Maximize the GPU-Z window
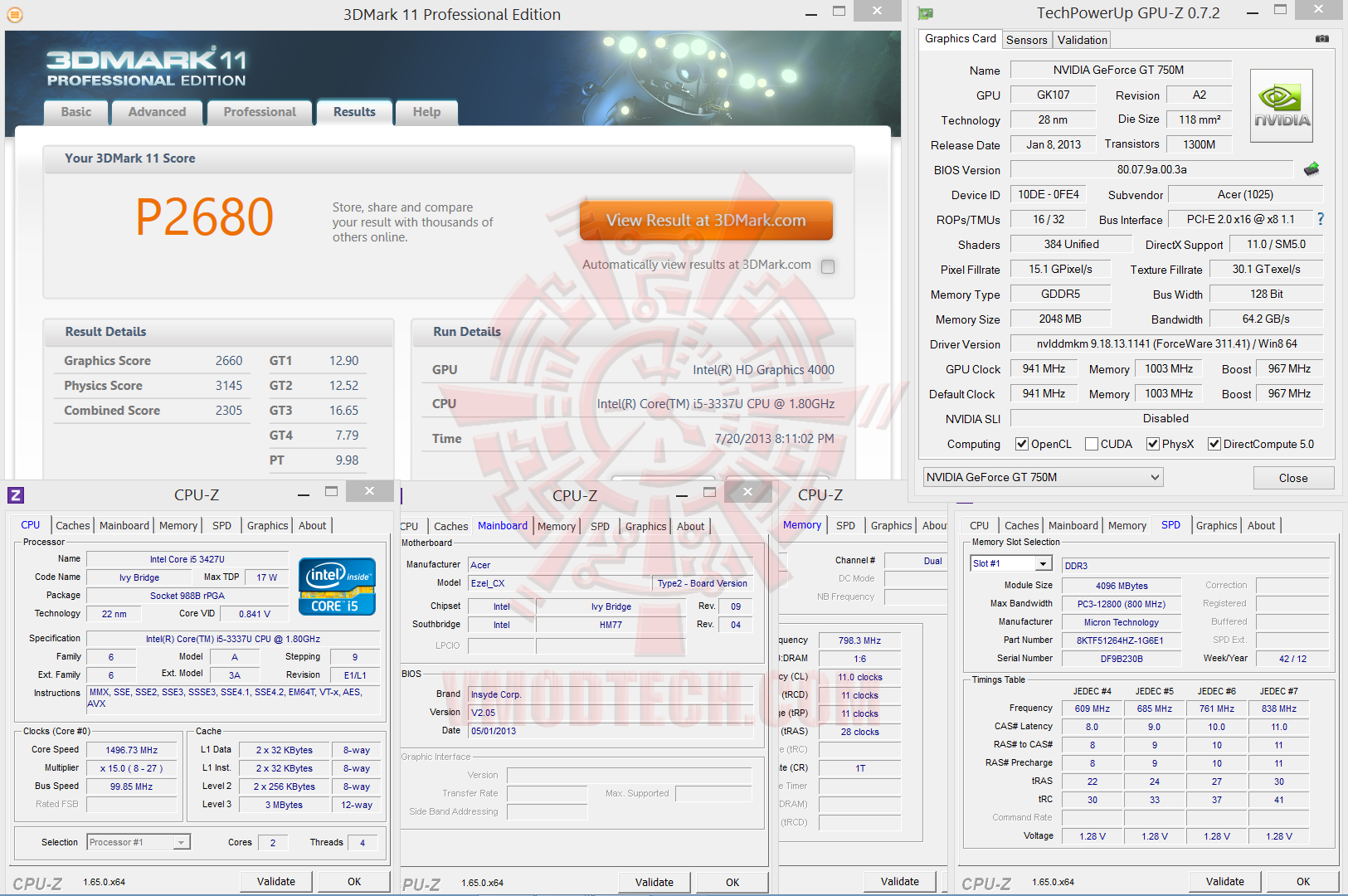This screenshot has height=896, width=1348. click(1281, 10)
